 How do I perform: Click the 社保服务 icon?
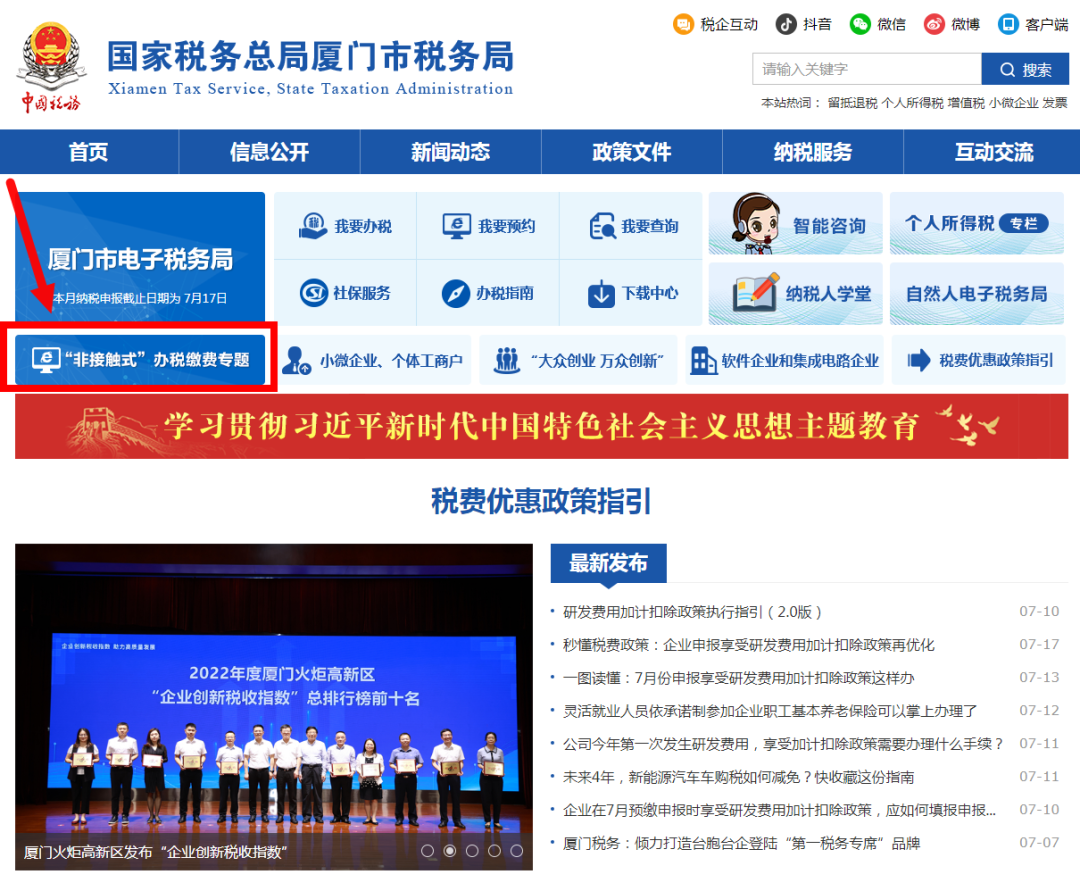(x=313, y=293)
